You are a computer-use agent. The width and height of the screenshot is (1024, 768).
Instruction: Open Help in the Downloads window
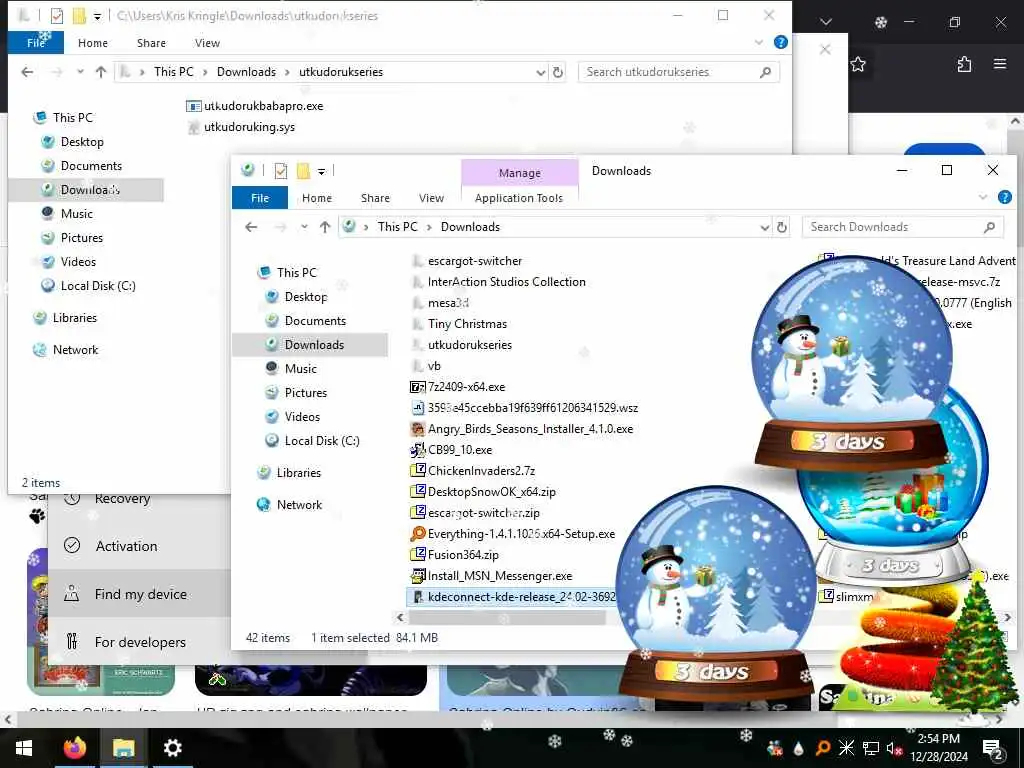[x=1005, y=197]
